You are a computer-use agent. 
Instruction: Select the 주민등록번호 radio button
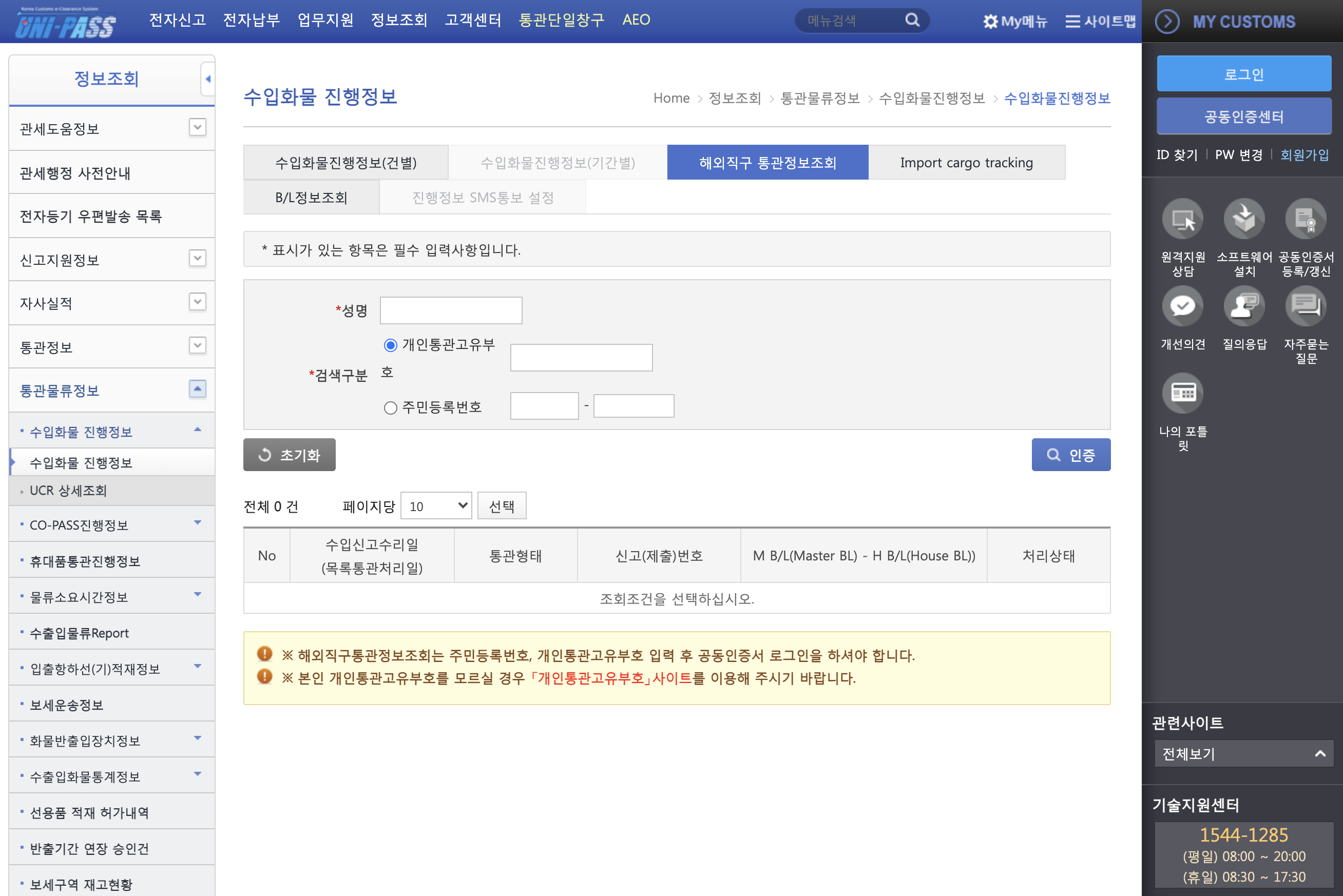(x=390, y=408)
